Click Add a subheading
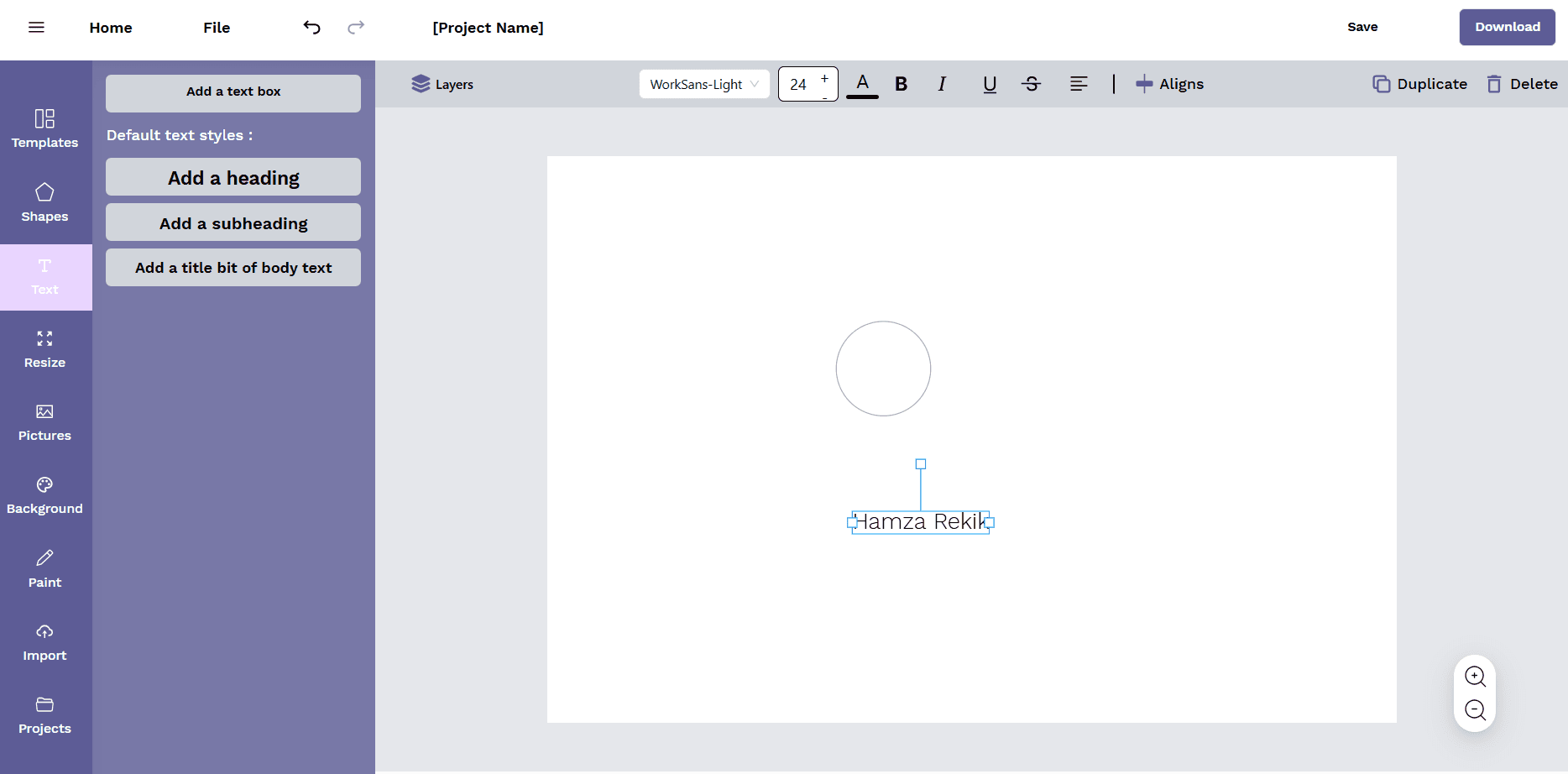This screenshot has height=774, width=1568. pos(233,222)
